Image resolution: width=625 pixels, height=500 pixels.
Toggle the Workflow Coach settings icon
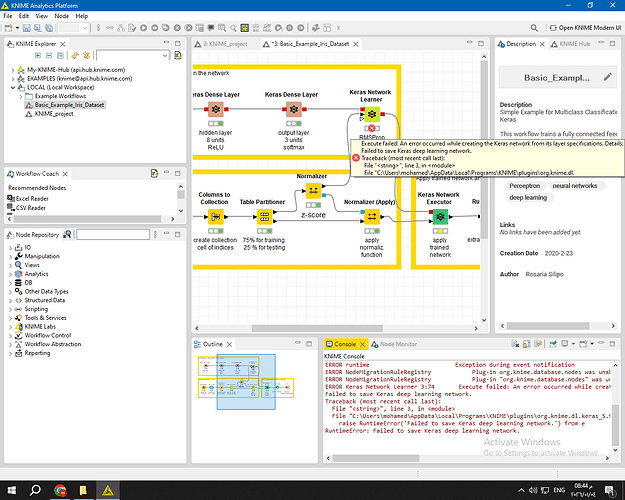(x=154, y=173)
